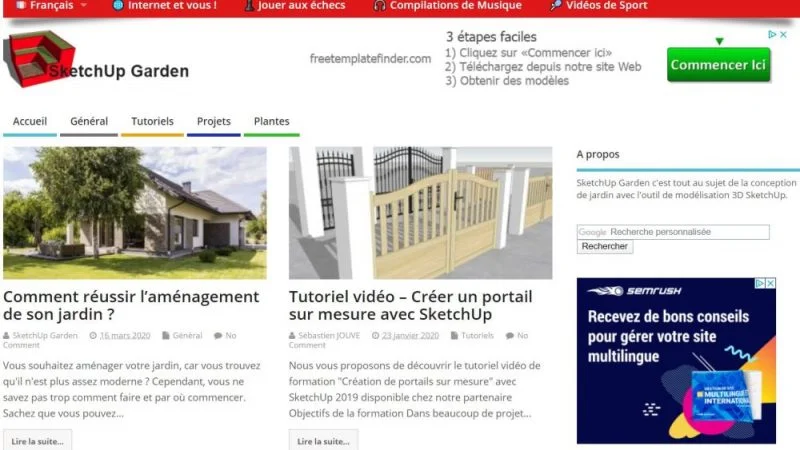Open the wooden gate portail thumbnail
The width and height of the screenshot is (800, 450).
click(420, 213)
